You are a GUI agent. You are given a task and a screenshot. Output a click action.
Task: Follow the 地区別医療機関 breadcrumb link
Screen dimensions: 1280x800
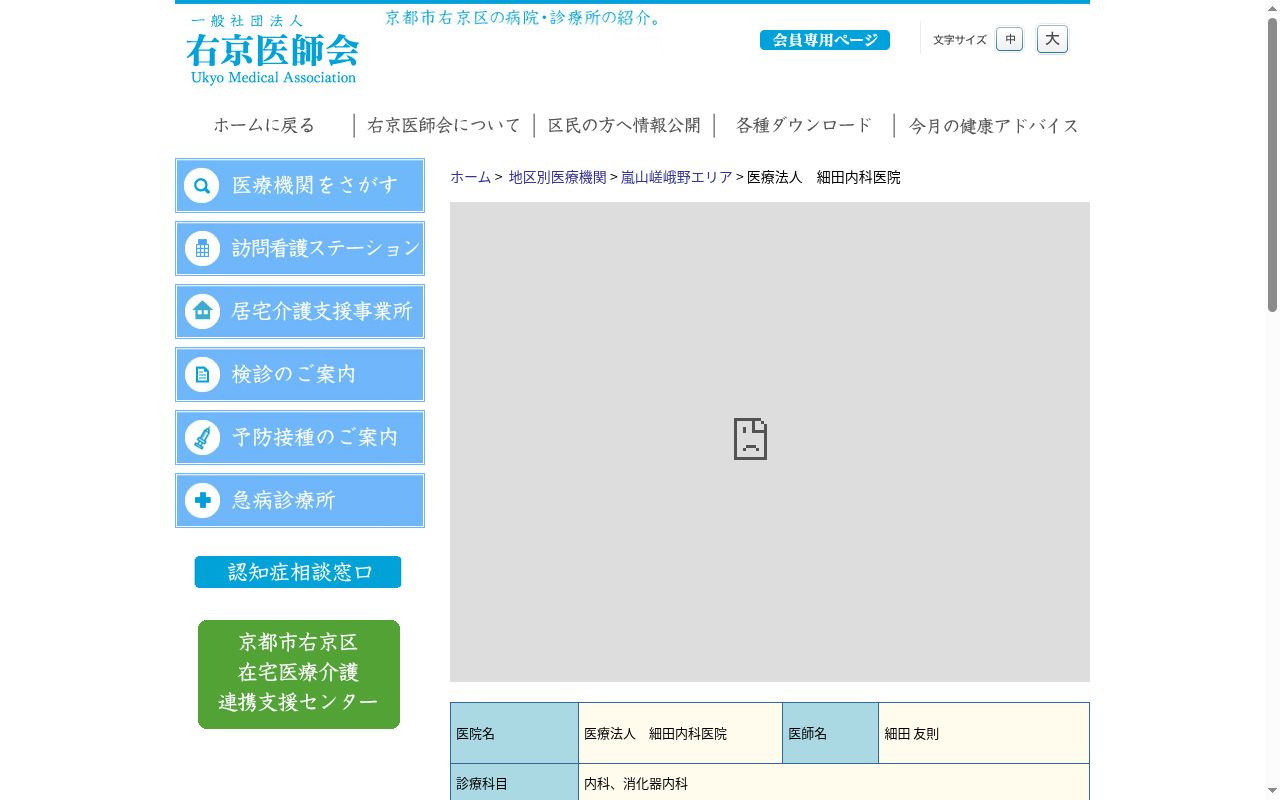pyautogui.click(x=557, y=177)
